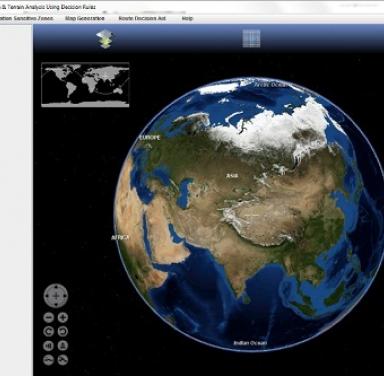Open the Help menu
This screenshot has width=384, height=376.
click(x=187, y=18)
